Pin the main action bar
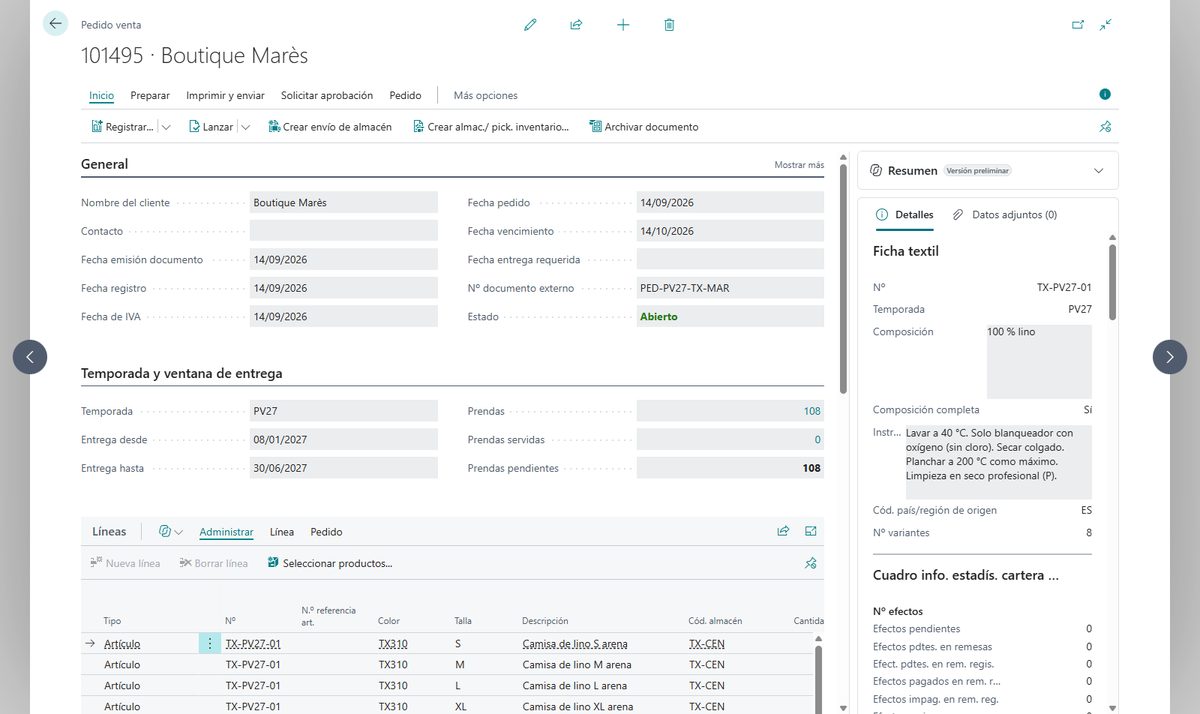1200x714 pixels. [x=1105, y=127]
